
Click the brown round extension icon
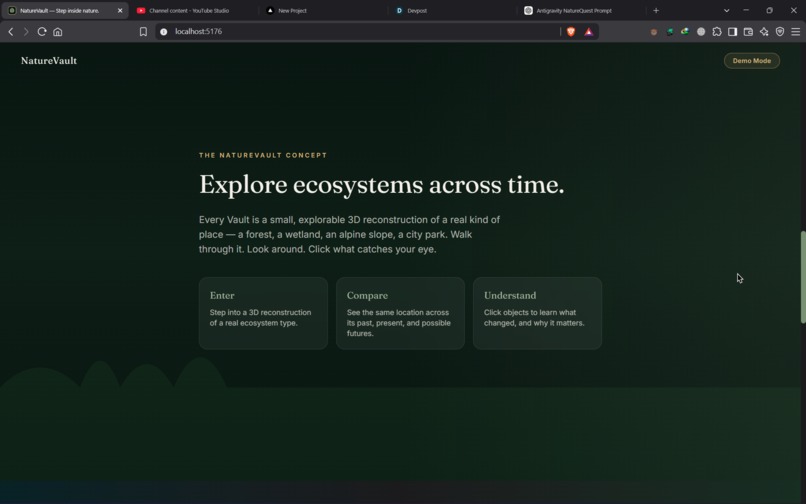[x=654, y=32]
